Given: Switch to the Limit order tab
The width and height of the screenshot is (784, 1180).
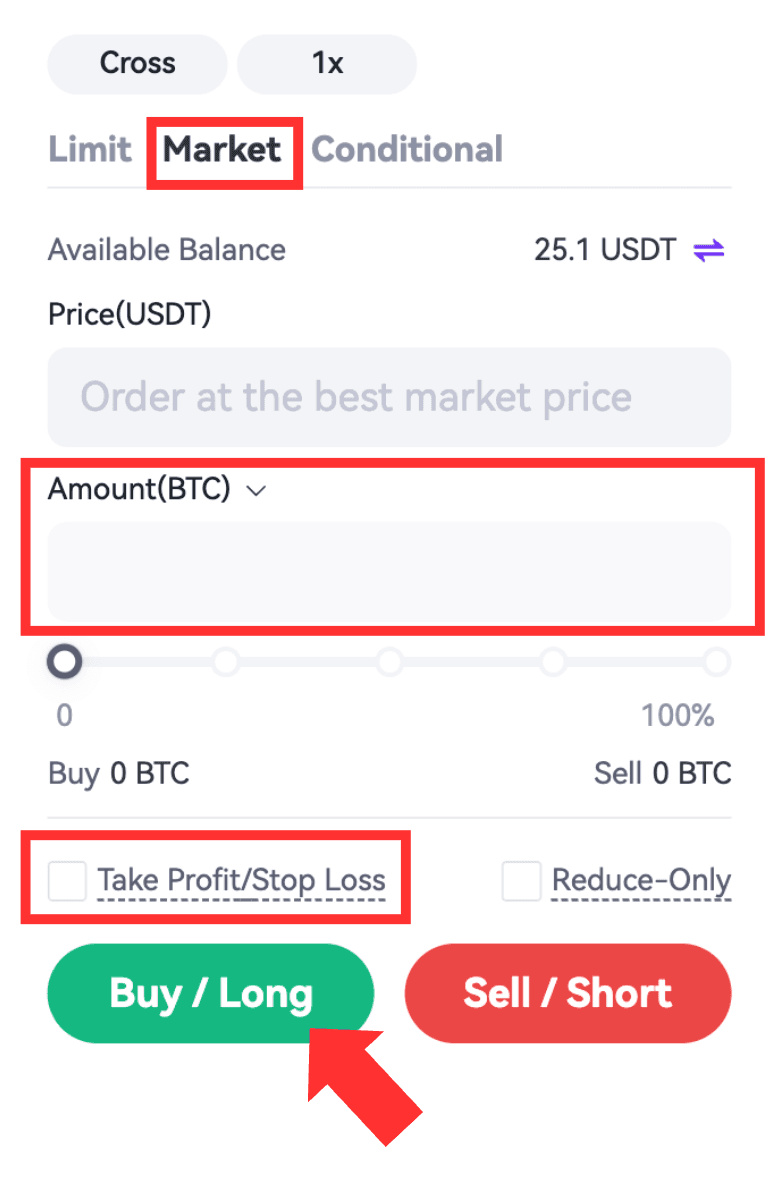Looking at the screenshot, I should pos(90,150).
